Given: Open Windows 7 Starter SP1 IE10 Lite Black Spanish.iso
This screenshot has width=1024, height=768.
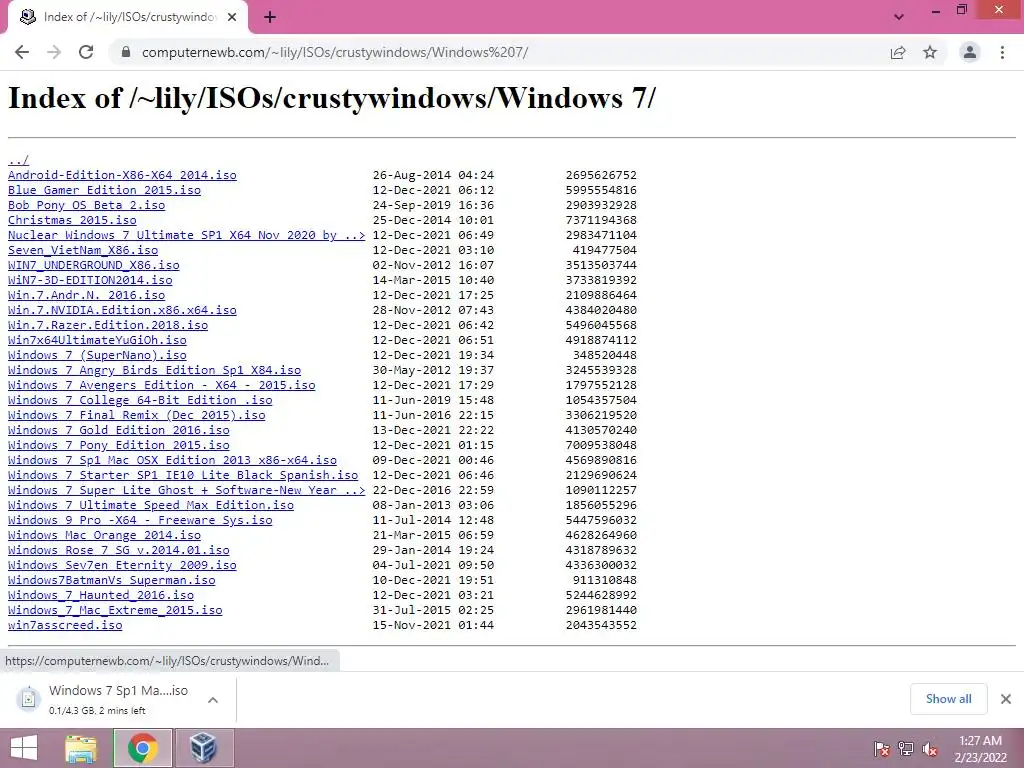Looking at the screenshot, I should [183, 475].
